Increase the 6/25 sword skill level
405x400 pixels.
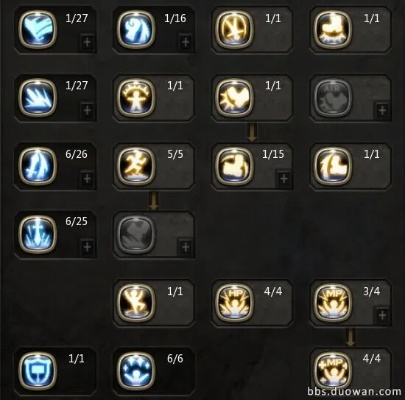[x=87, y=247]
